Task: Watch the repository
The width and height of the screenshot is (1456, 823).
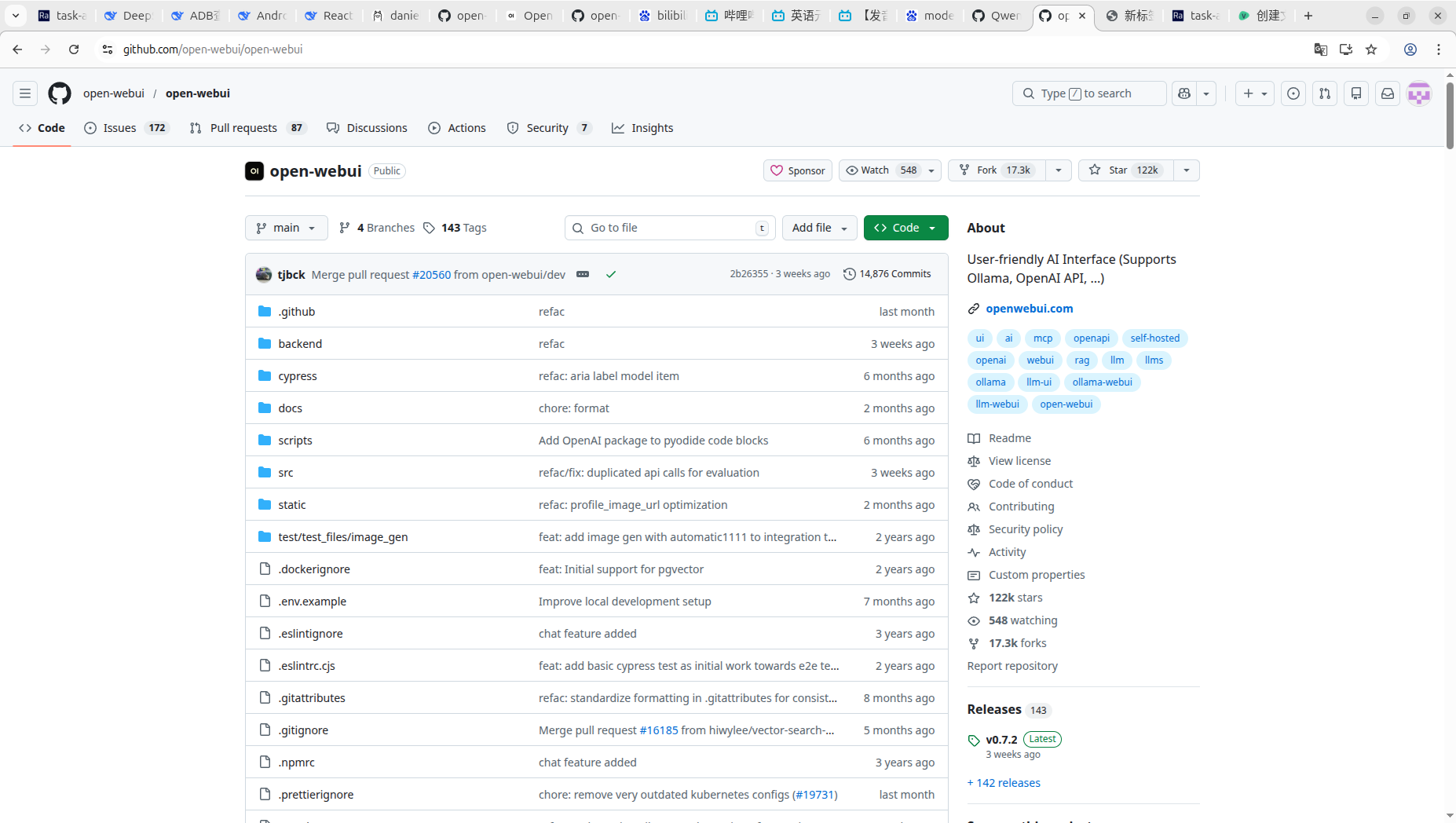Action: coord(874,170)
